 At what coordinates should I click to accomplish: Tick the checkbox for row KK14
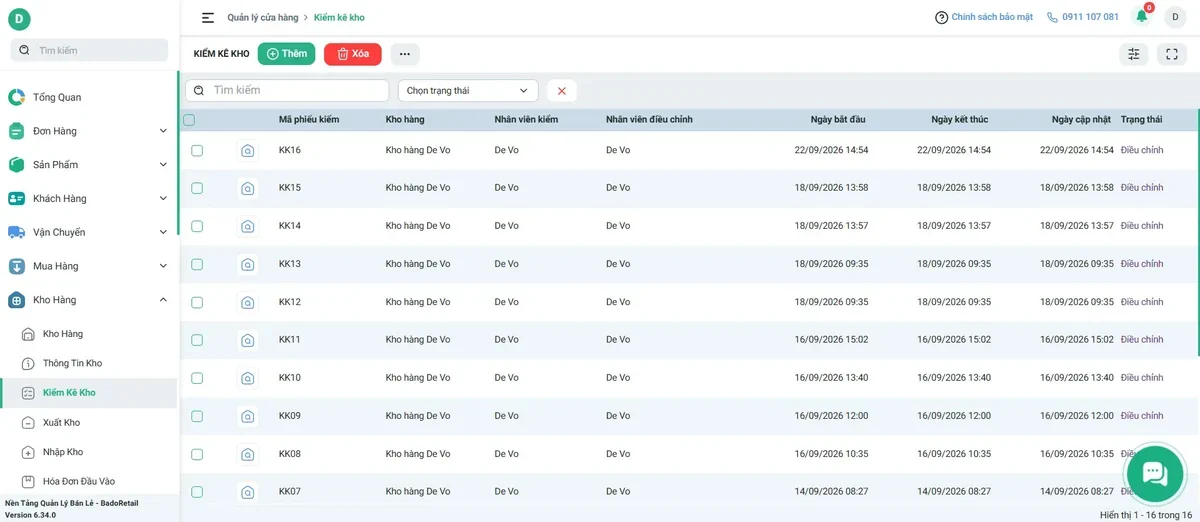coord(197,226)
